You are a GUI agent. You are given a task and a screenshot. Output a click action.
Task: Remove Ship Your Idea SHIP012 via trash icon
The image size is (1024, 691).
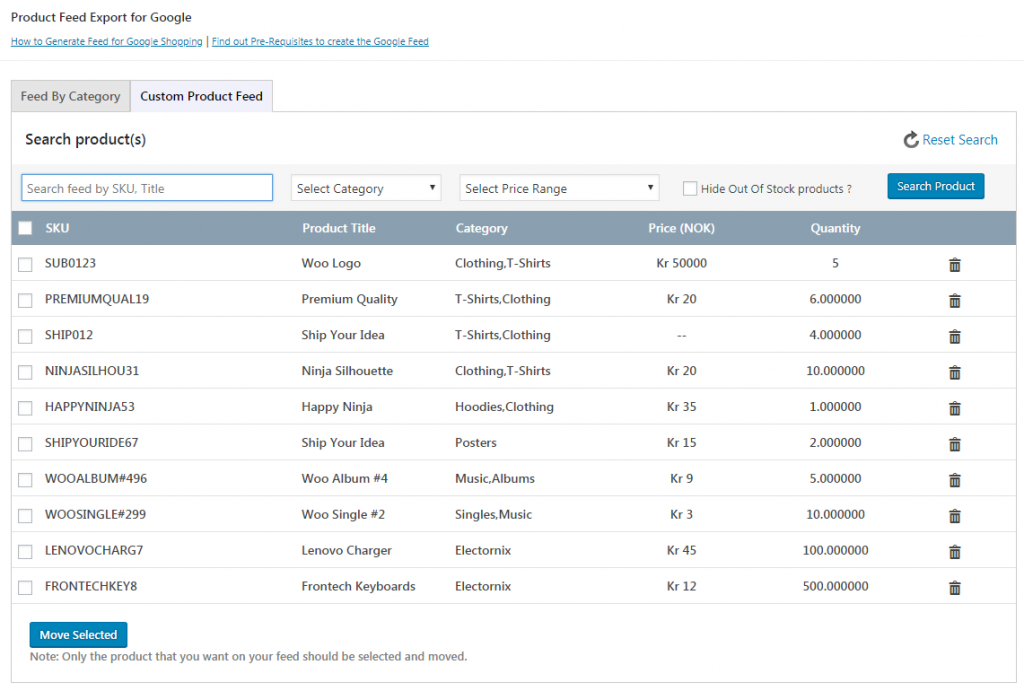954,336
